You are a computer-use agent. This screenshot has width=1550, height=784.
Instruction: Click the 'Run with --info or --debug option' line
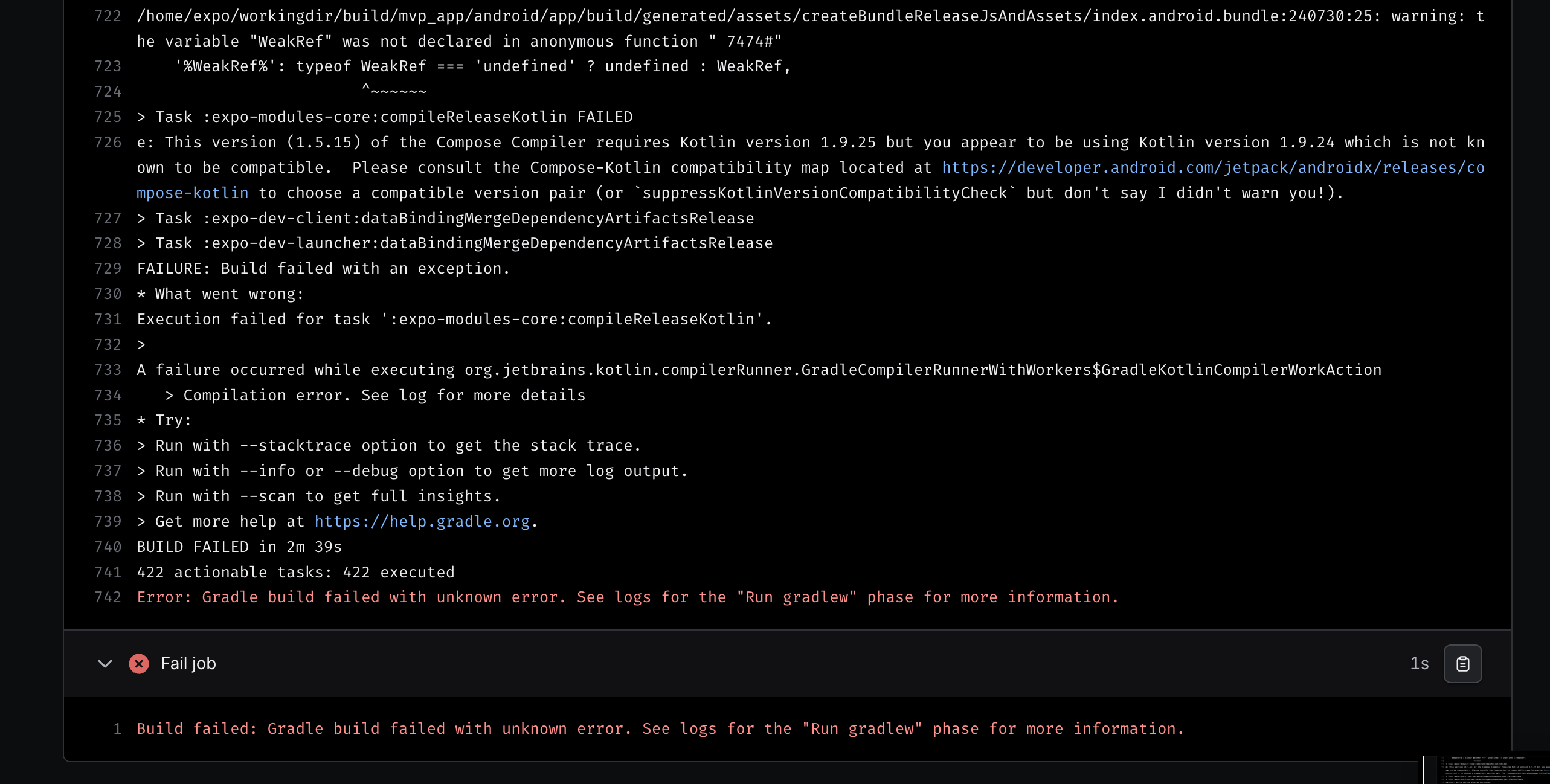tap(412, 471)
